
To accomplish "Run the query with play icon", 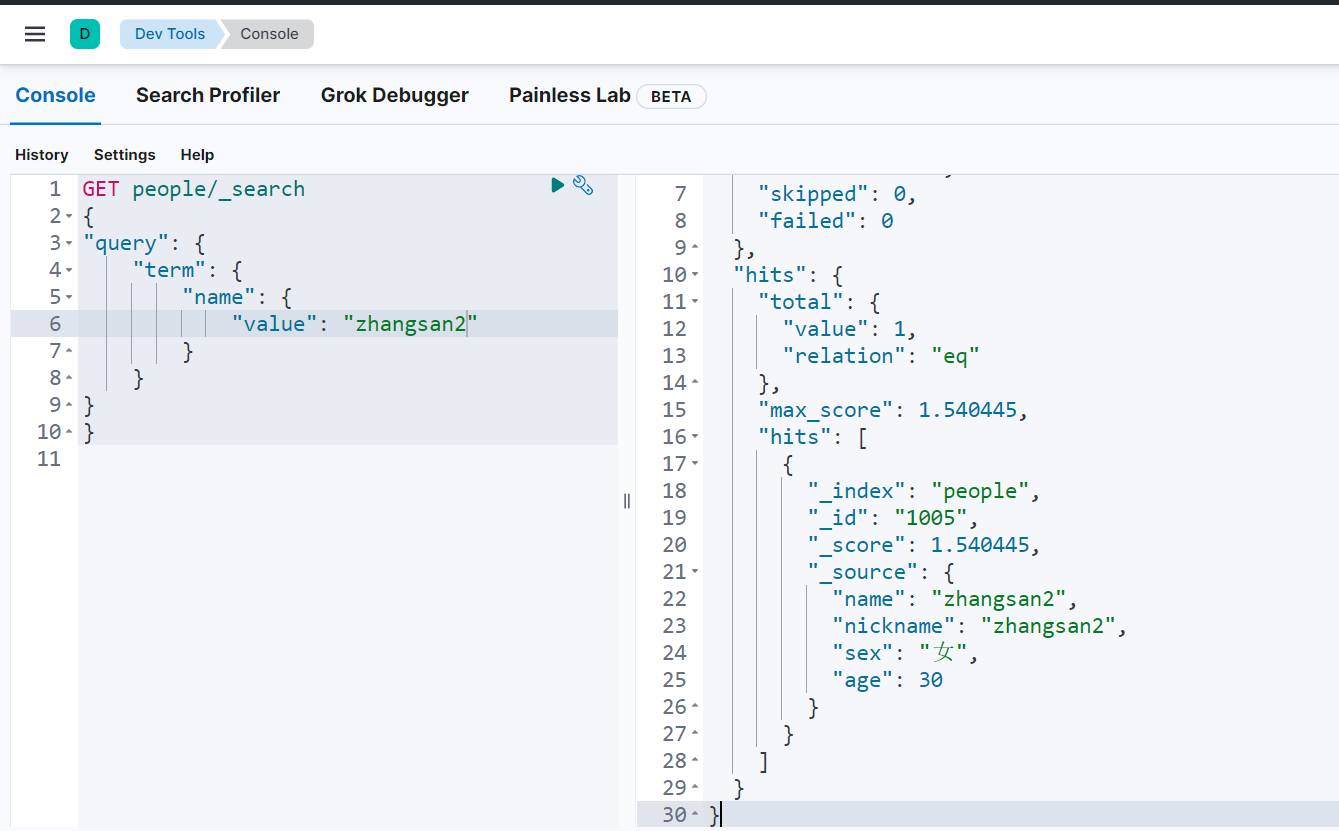I will tap(558, 185).
